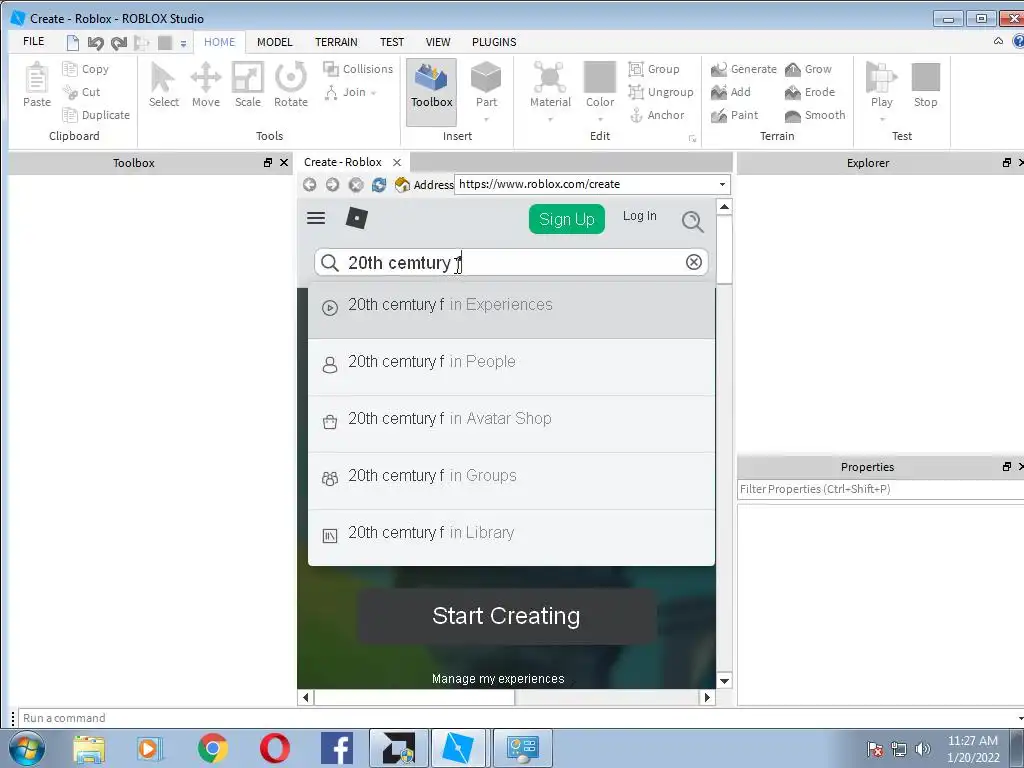Click the Duplicate tool
Viewport: 1024px width, 768px height.
(x=95, y=115)
